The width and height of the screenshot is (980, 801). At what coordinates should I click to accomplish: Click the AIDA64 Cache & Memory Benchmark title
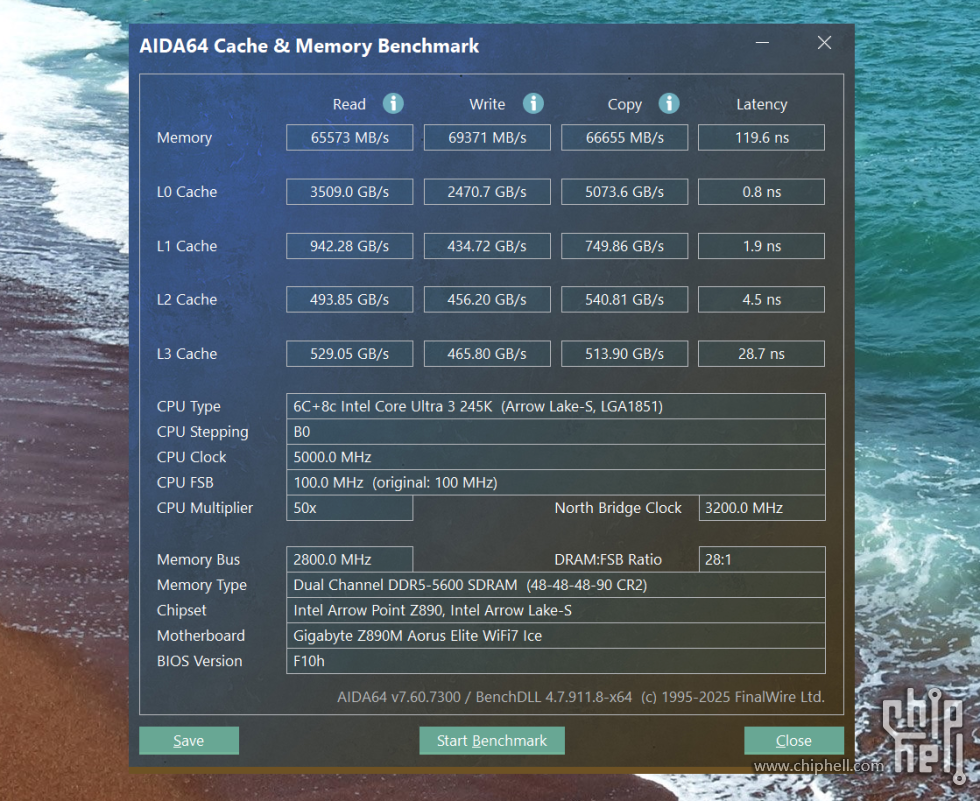pos(309,46)
